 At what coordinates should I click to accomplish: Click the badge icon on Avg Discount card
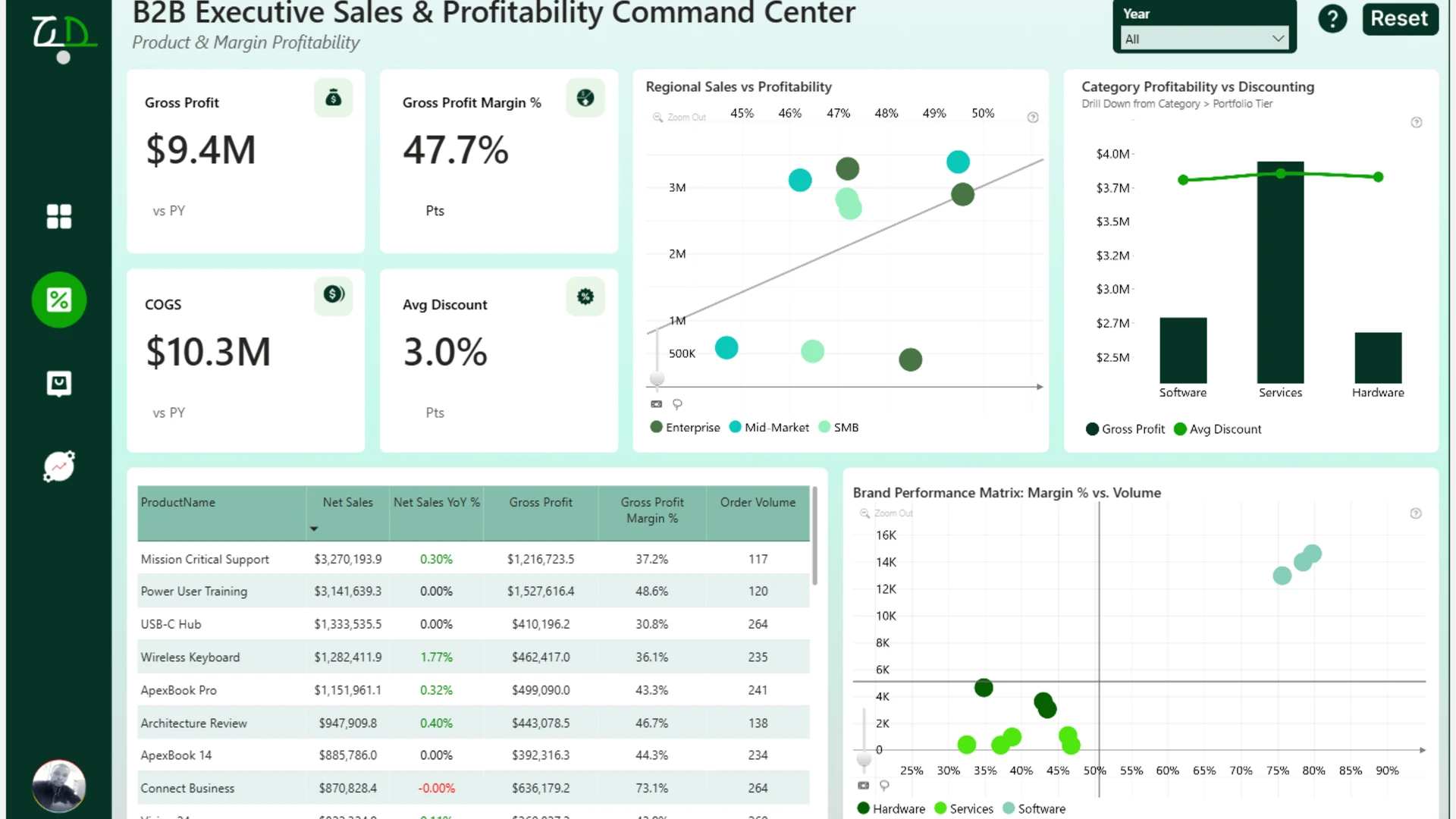[x=585, y=297]
